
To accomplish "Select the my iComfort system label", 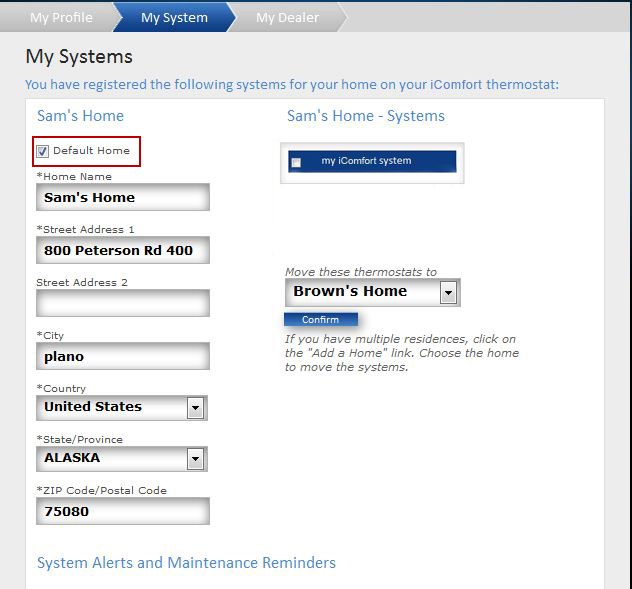I will point(366,161).
